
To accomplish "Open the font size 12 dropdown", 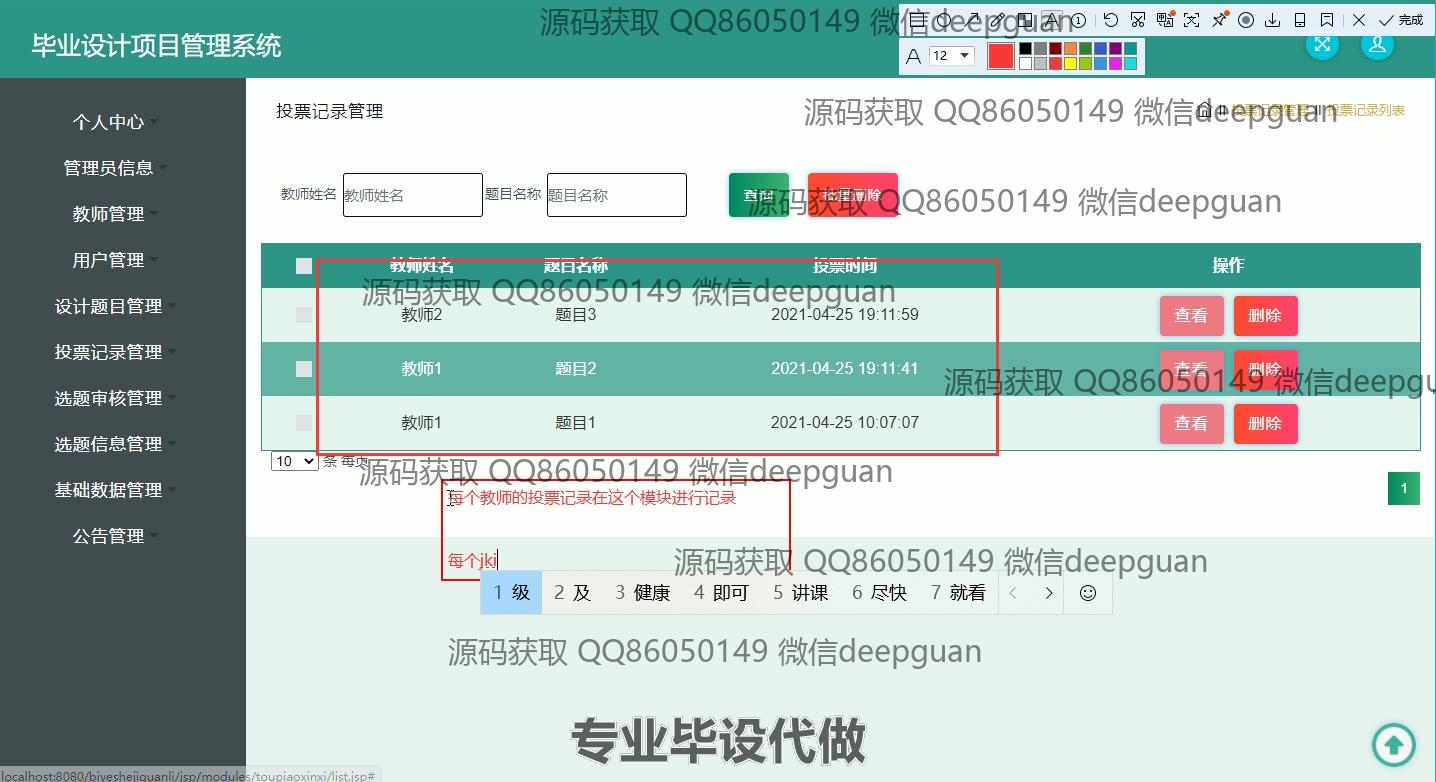I will point(951,56).
